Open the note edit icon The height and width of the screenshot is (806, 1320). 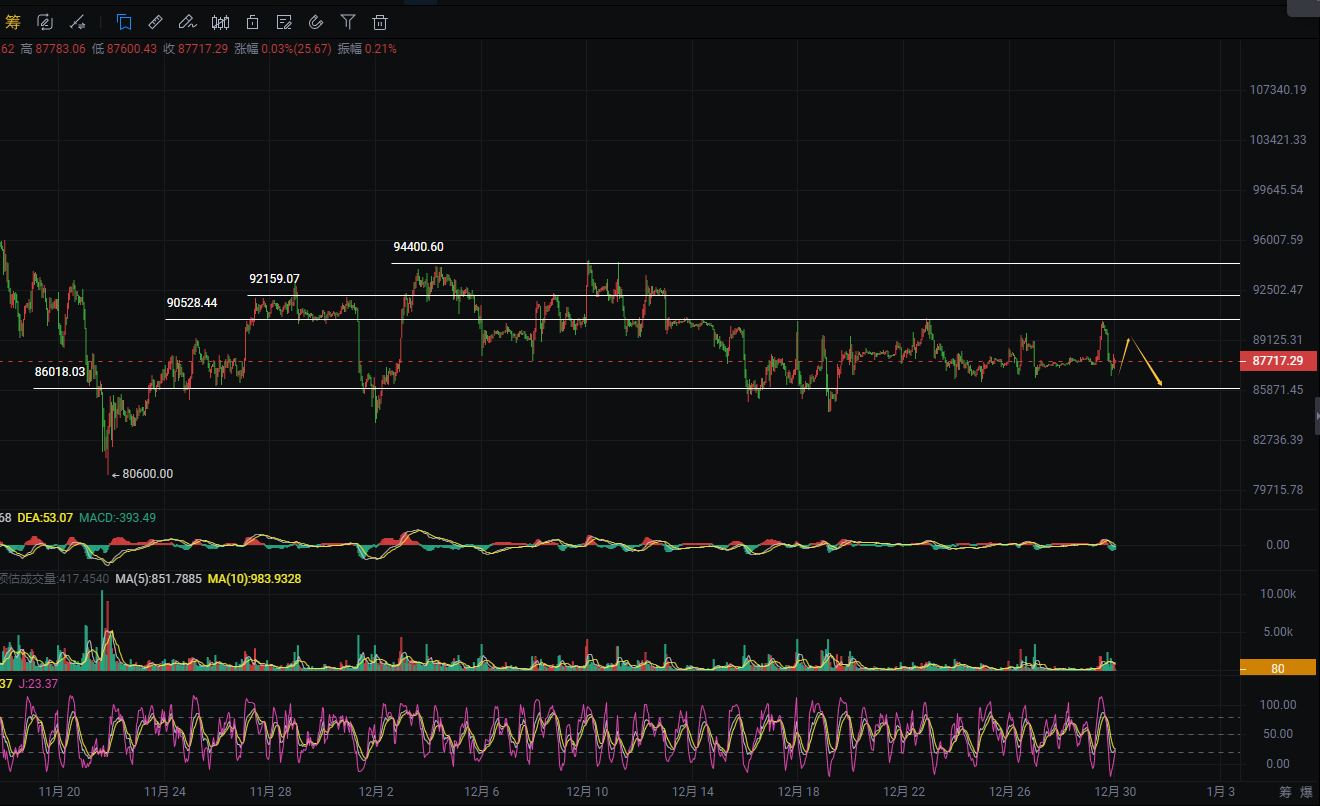click(284, 22)
